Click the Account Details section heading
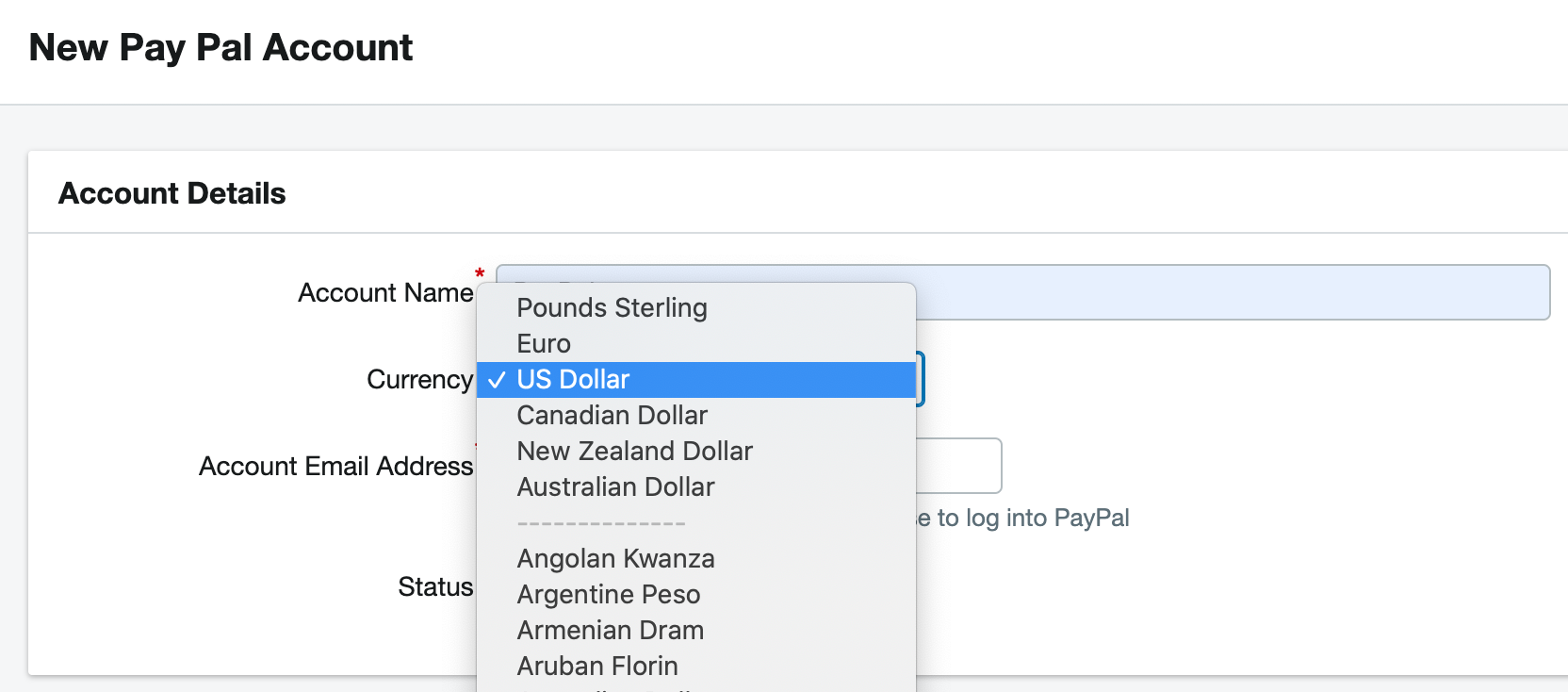Screen dimensions: 1568x692 172,193
